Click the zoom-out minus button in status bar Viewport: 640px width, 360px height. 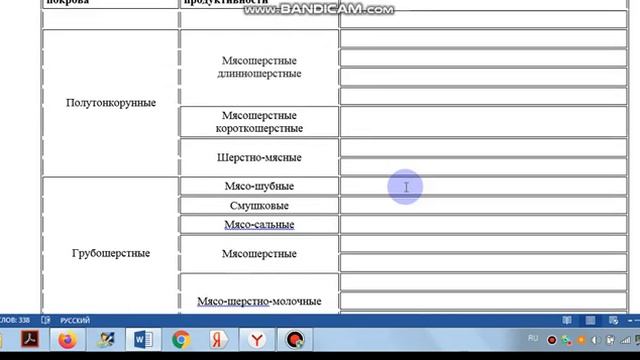(x=630, y=321)
